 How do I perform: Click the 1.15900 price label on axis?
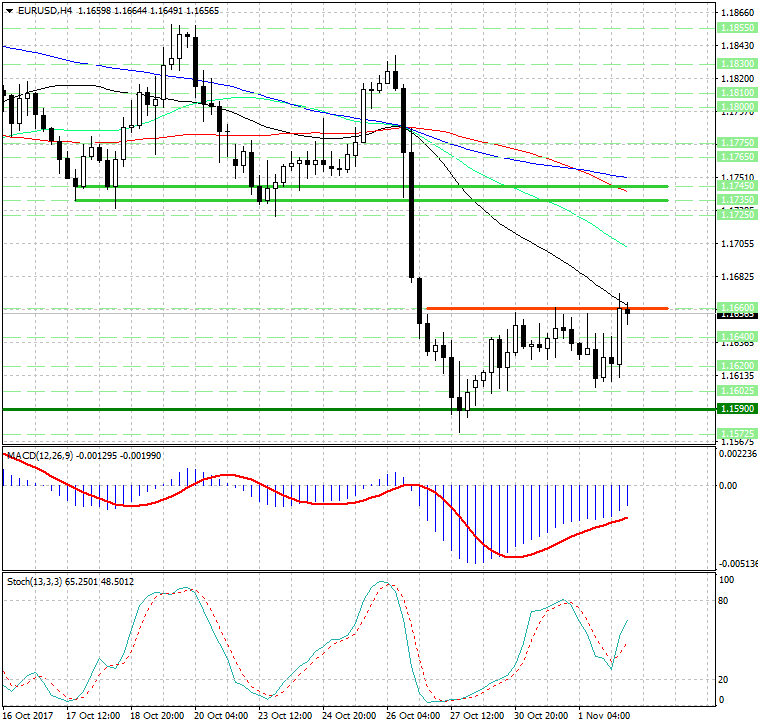[735, 409]
